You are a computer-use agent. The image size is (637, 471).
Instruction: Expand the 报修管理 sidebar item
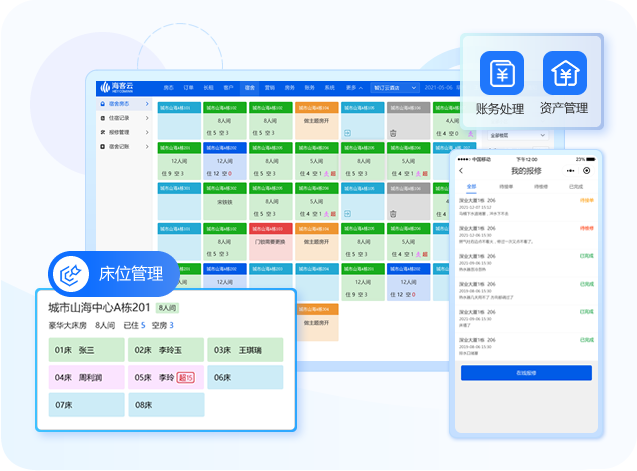point(147,132)
